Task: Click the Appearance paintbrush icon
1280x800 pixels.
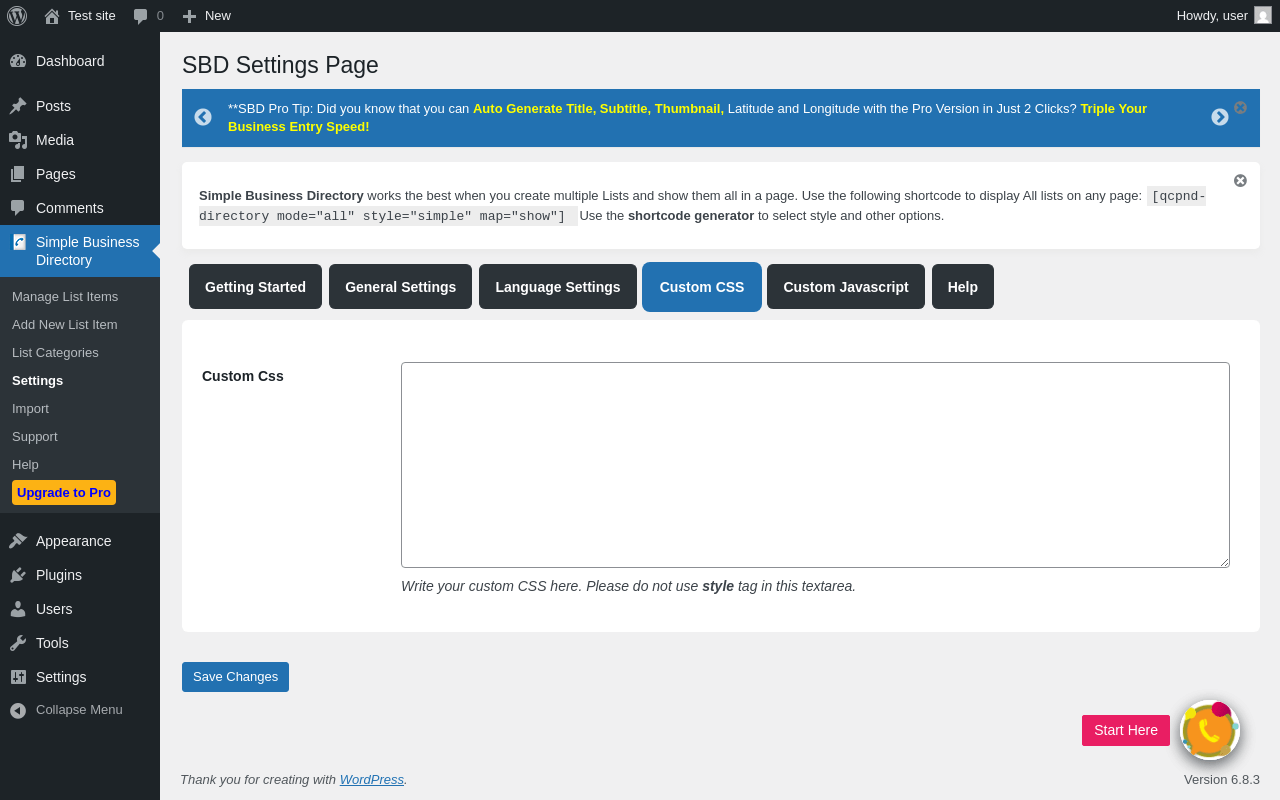Action: tap(18, 541)
